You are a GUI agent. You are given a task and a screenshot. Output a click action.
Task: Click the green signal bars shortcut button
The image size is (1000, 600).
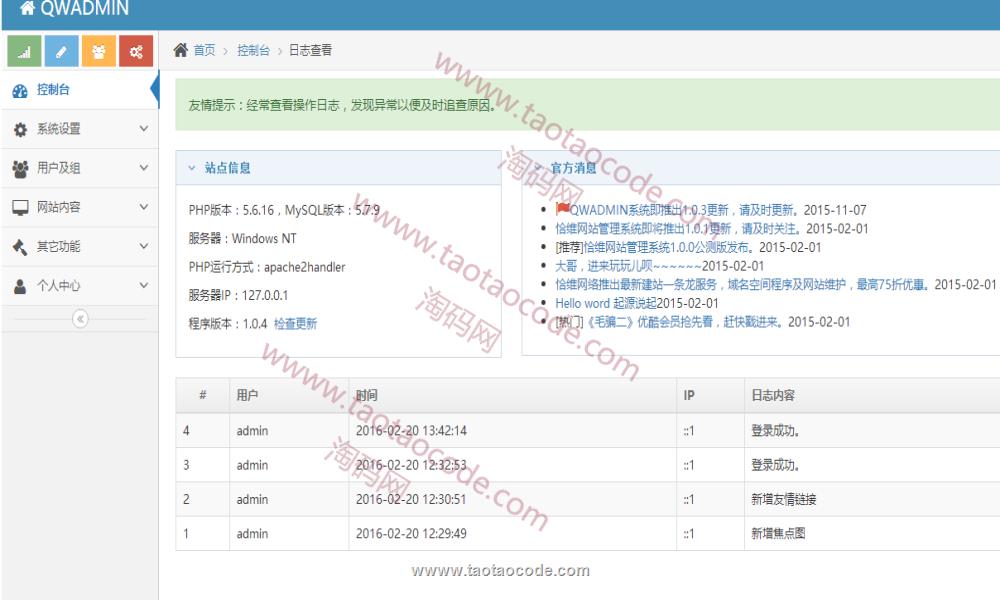[x=24, y=51]
